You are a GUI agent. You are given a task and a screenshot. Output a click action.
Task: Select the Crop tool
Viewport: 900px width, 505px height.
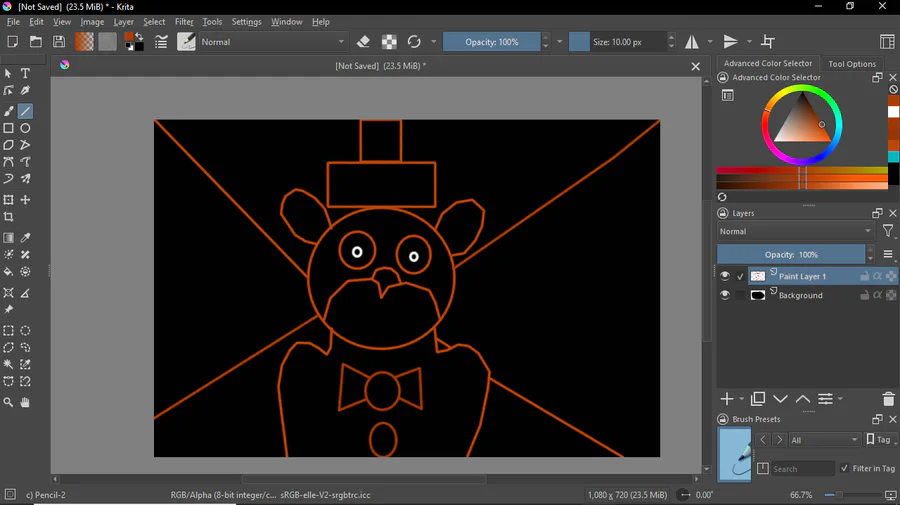coord(9,217)
